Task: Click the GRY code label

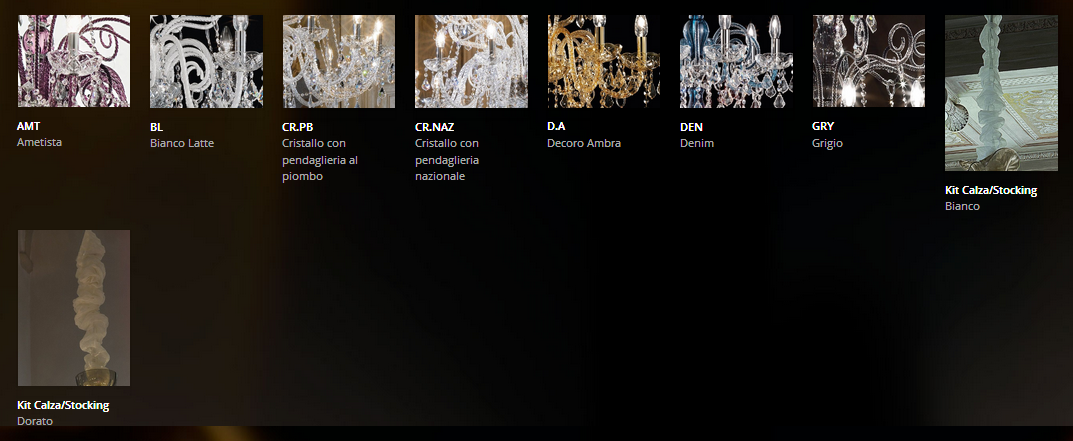Action: 823,127
